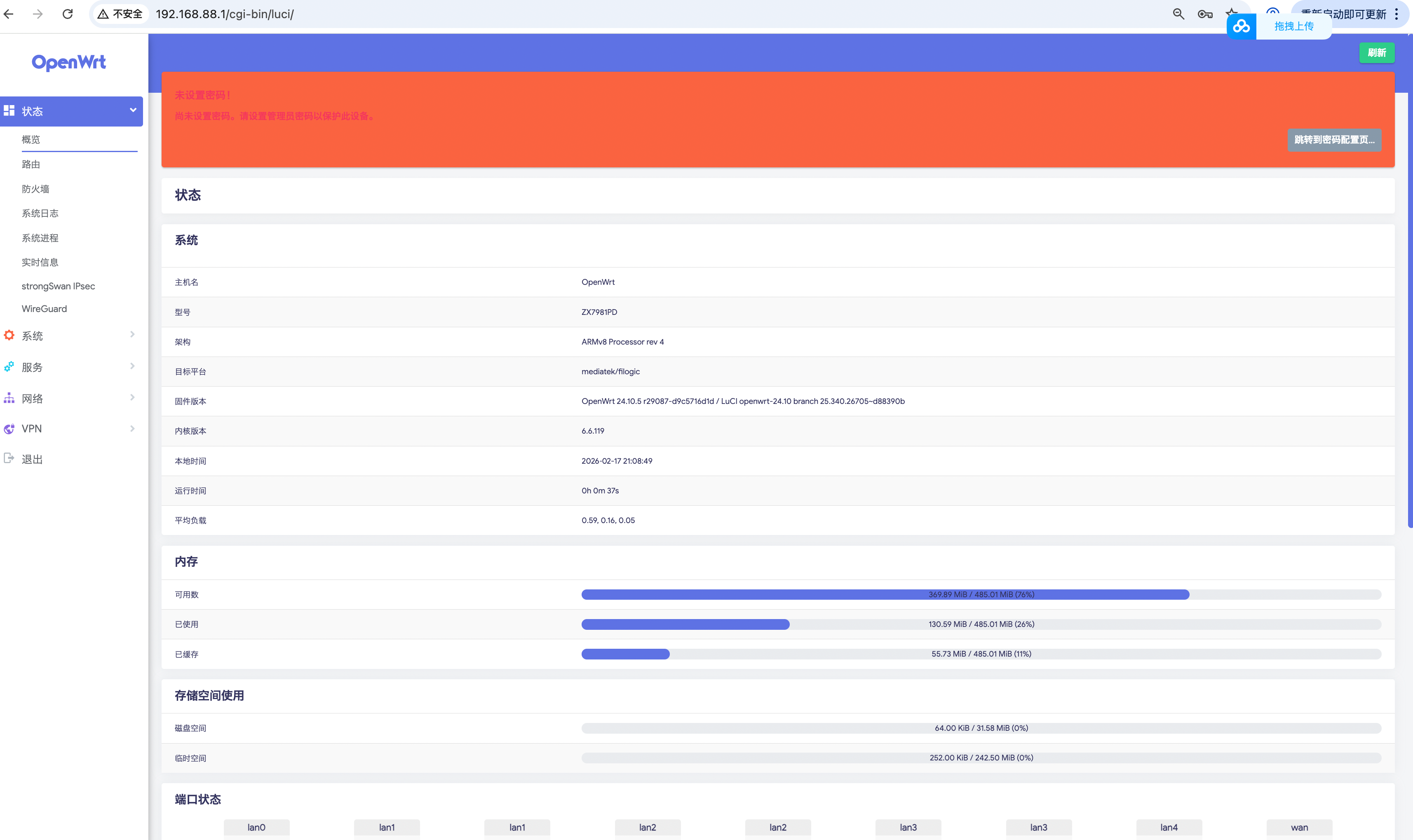Reload page with browser refresh icon
Image resolution: width=1413 pixels, height=840 pixels.
tap(67, 14)
